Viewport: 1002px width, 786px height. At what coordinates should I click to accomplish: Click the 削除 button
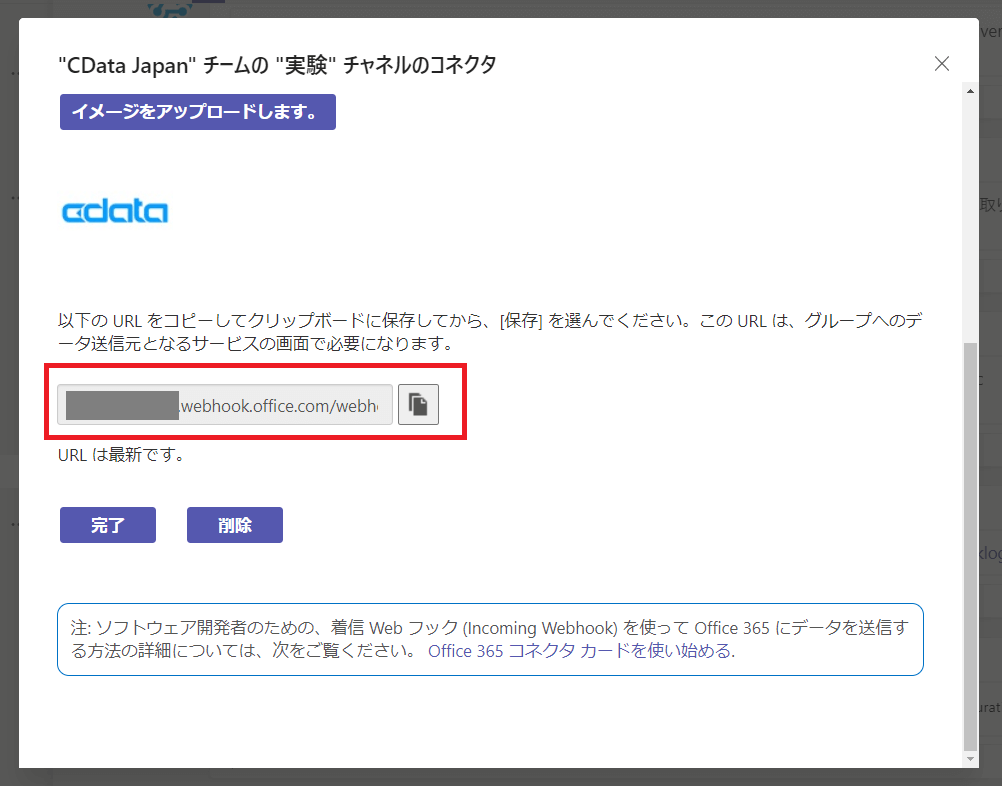tap(235, 525)
